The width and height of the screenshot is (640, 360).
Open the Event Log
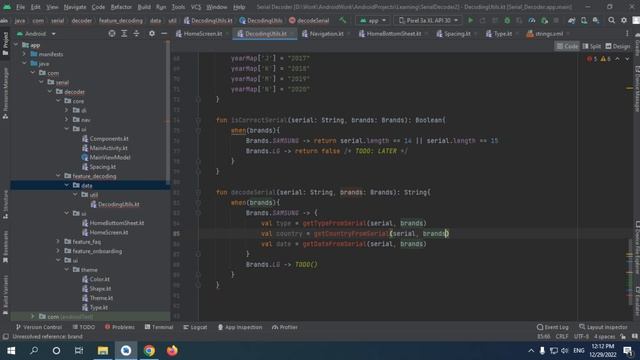pos(553,327)
